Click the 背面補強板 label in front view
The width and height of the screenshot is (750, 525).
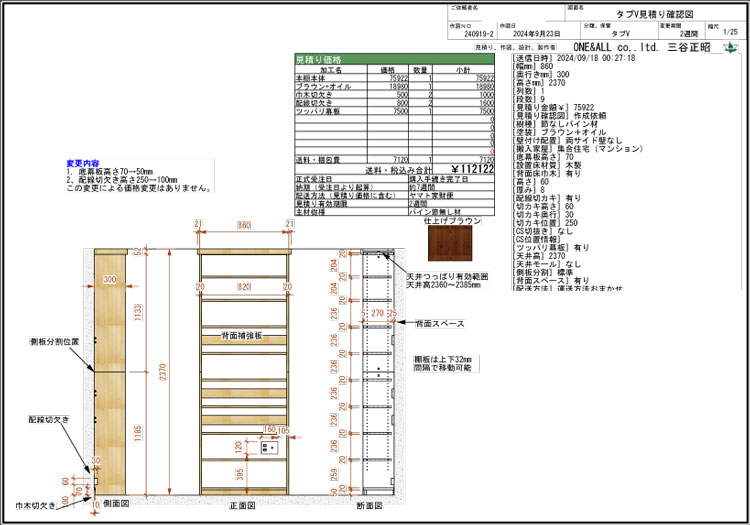(x=242, y=336)
